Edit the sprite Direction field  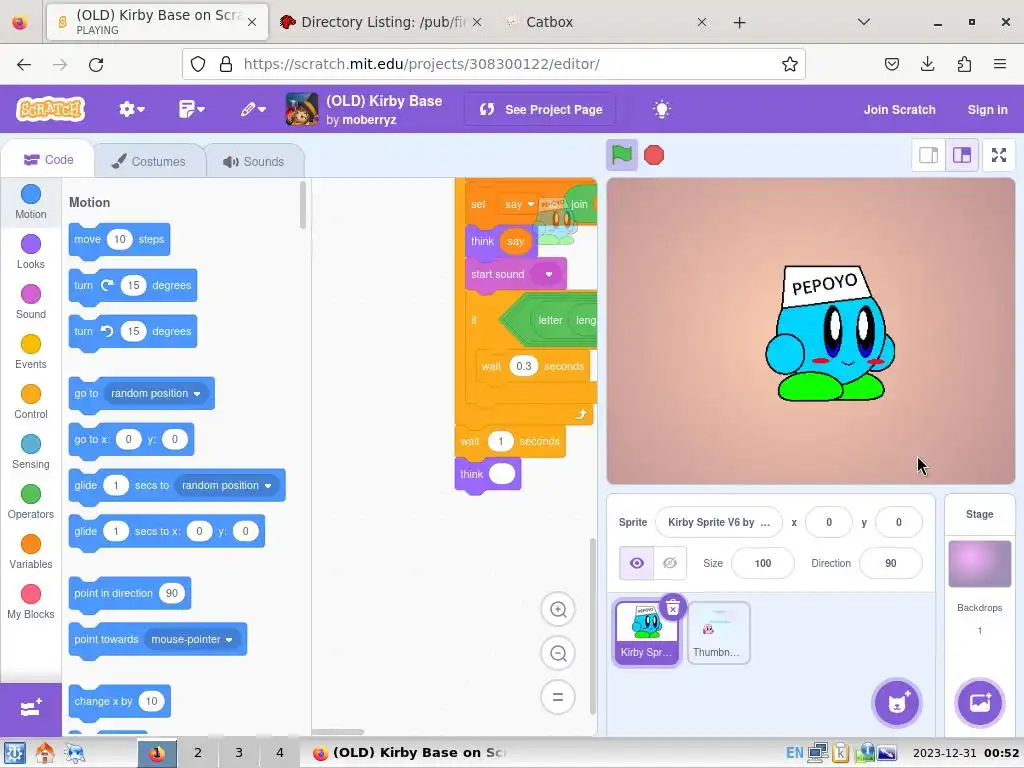[891, 563]
